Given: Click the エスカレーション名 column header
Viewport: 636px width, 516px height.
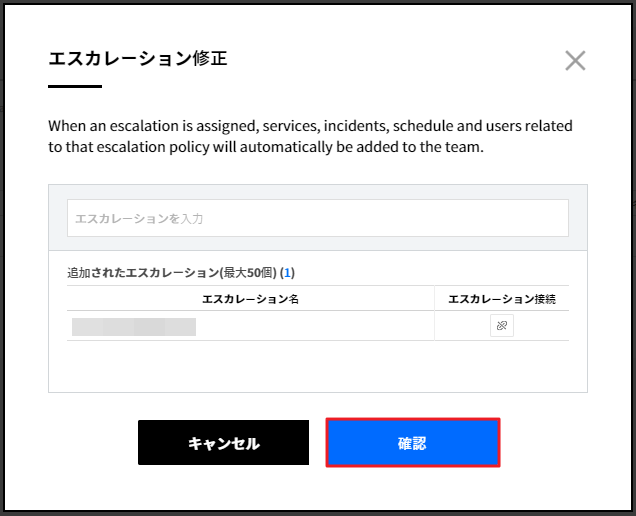Looking at the screenshot, I should [250, 298].
